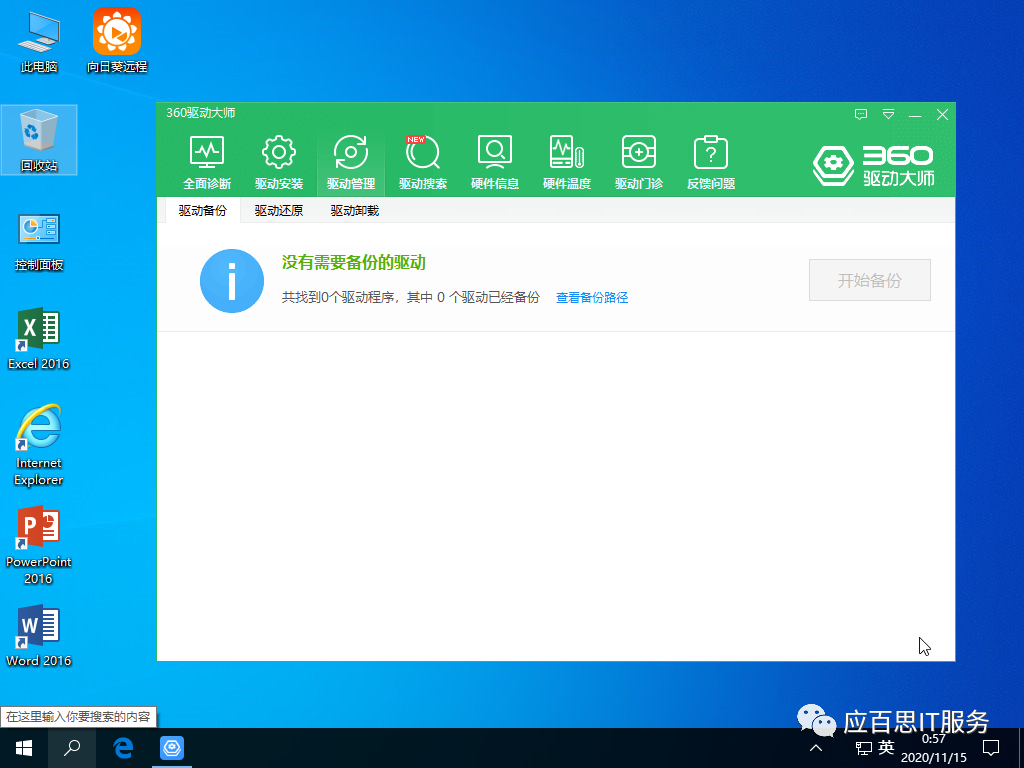Switch to the 驱动还原 tab

[279, 210]
